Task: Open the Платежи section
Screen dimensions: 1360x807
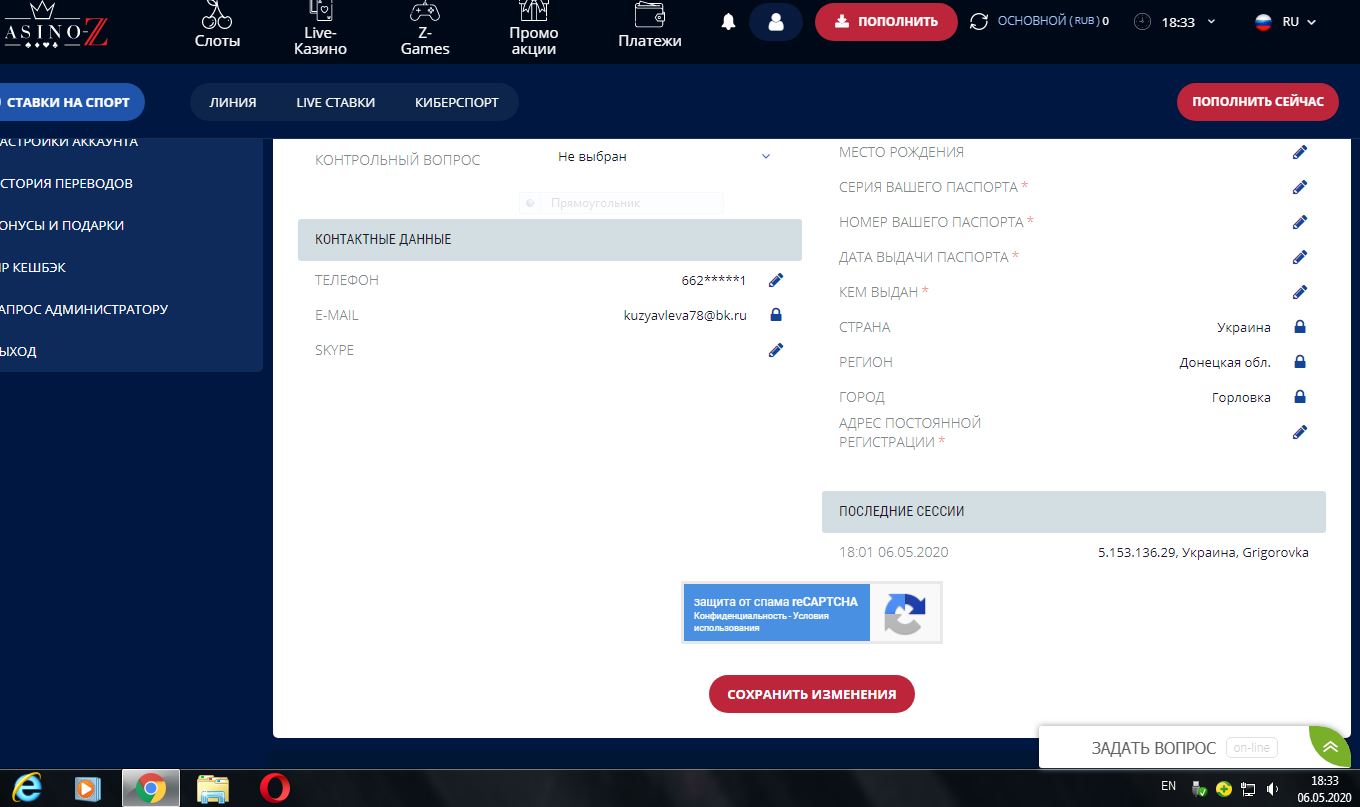Action: point(650,26)
